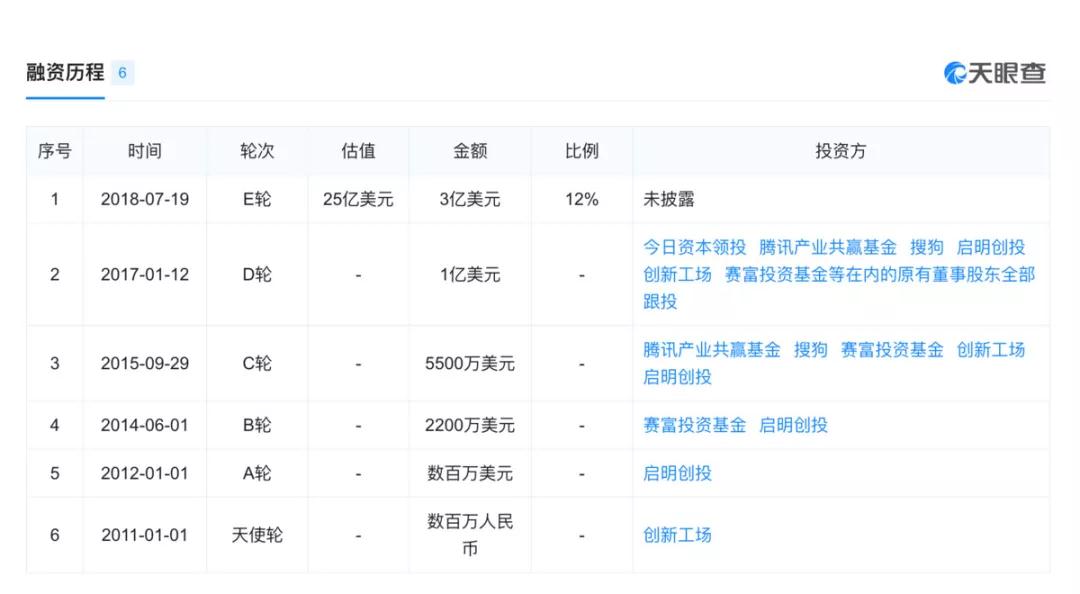Viewport: 1080px width, 594px height.
Task: Open 赛富投资基金 in the C轮 row
Action: click(x=891, y=350)
